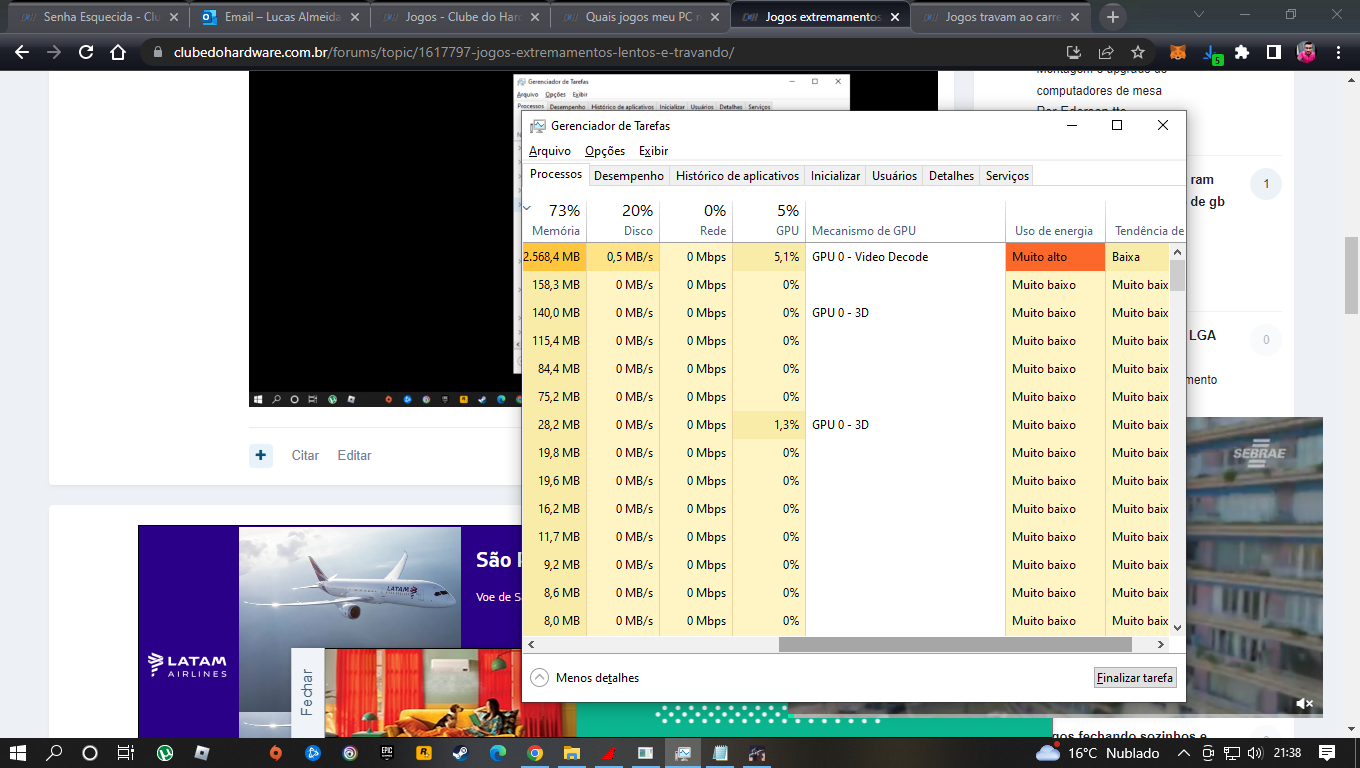
Task: Unmute the SEBRAE video ad
Action: click(x=1304, y=704)
